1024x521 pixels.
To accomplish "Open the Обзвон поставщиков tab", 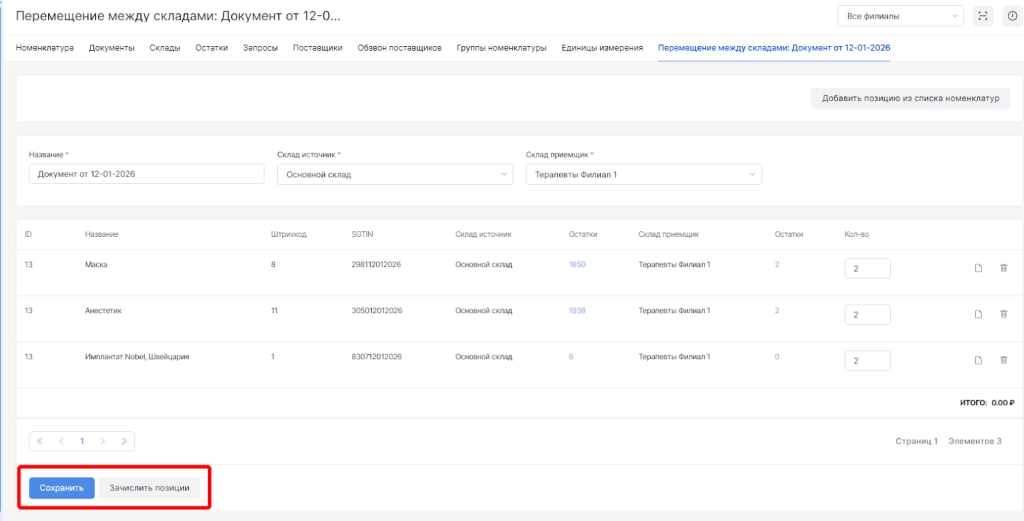I will click(x=399, y=48).
